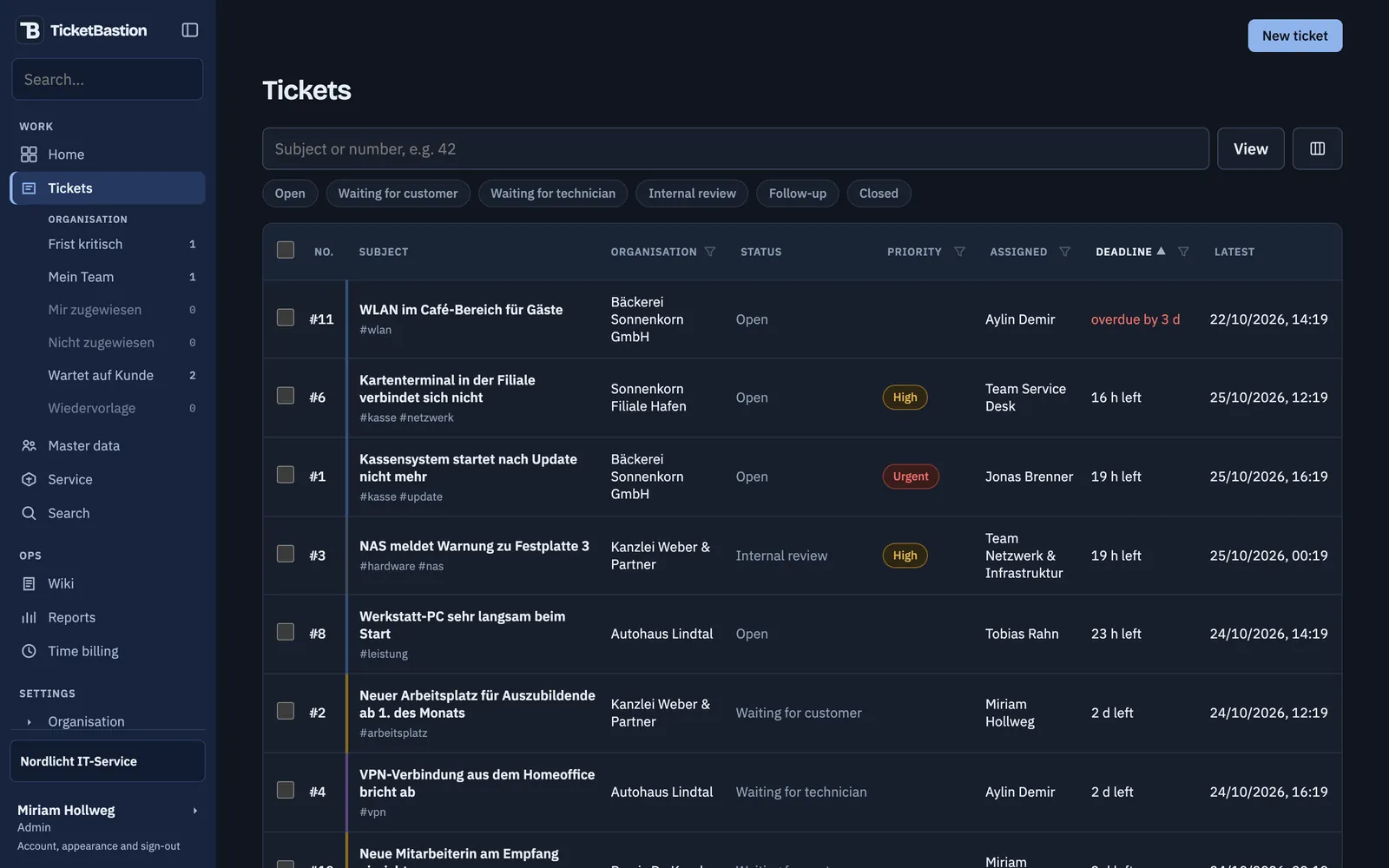Click the Search magnifier icon in sidebar
The image size is (1389, 868).
(x=29, y=513)
